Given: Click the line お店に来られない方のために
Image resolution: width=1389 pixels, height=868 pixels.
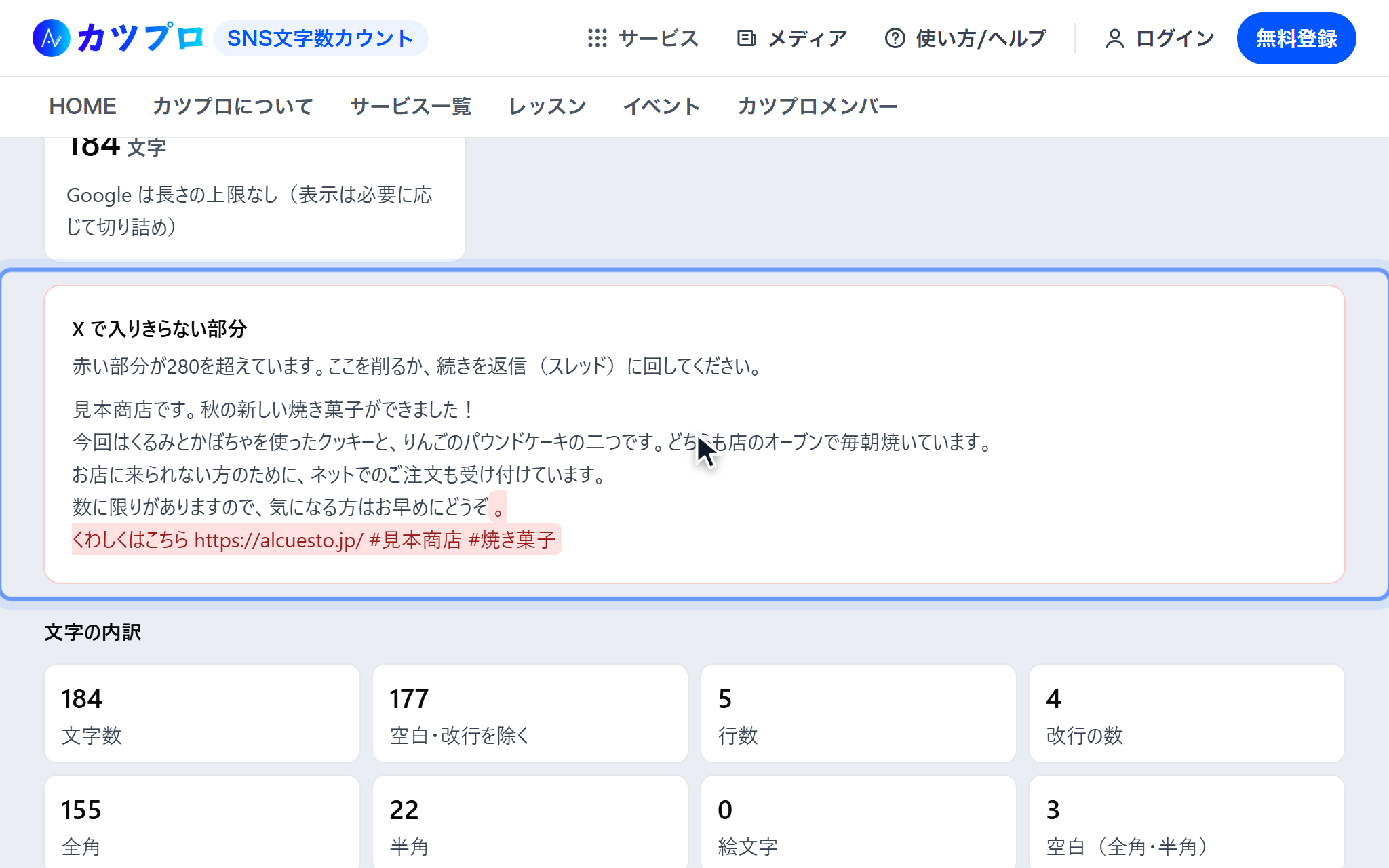Looking at the screenshot, I should tap(339, 475).
